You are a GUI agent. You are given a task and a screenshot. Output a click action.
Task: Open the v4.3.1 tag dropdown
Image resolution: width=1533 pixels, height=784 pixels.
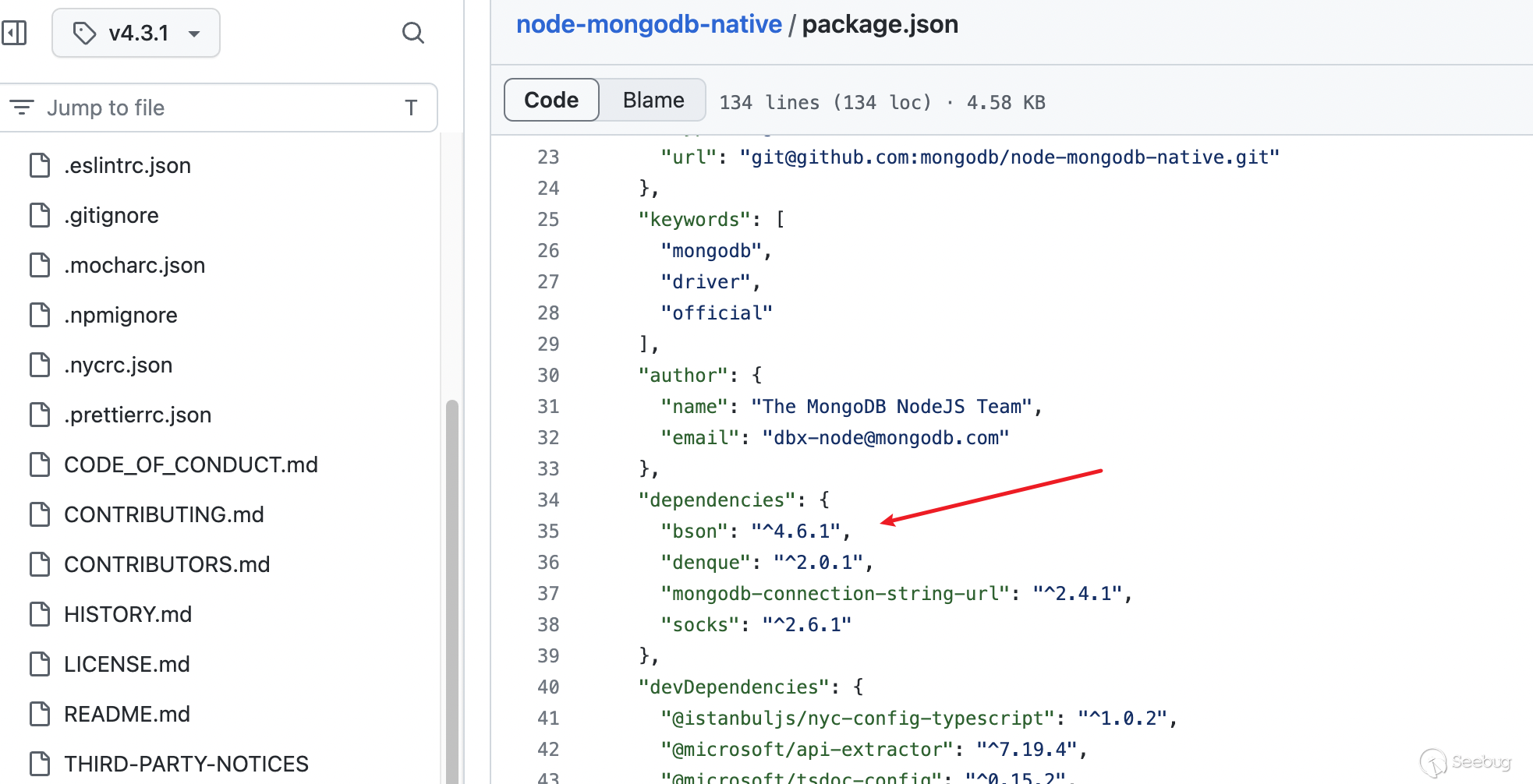136,33
